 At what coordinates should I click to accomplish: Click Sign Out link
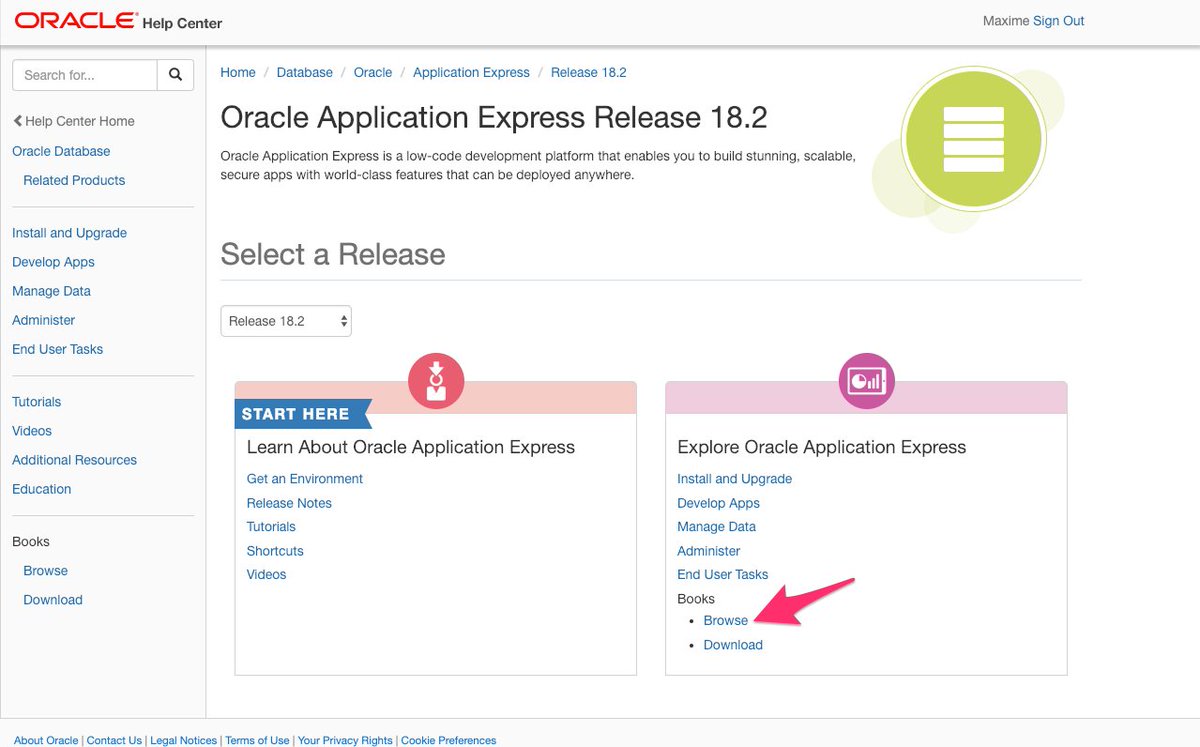tap(1059, 21)
